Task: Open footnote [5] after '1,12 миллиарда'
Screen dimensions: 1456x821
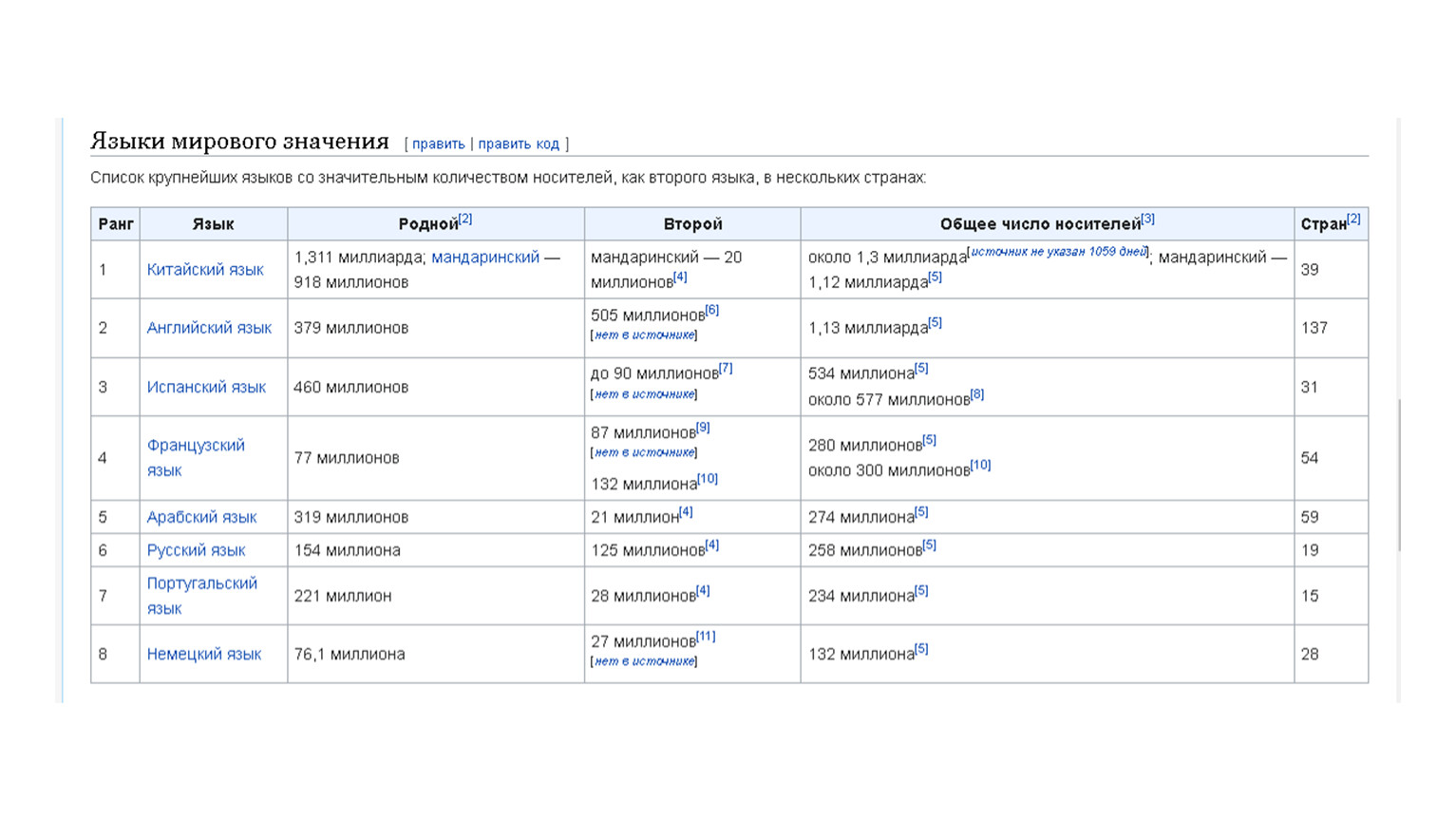Action: pyautogui.click(x=936, y=277)
